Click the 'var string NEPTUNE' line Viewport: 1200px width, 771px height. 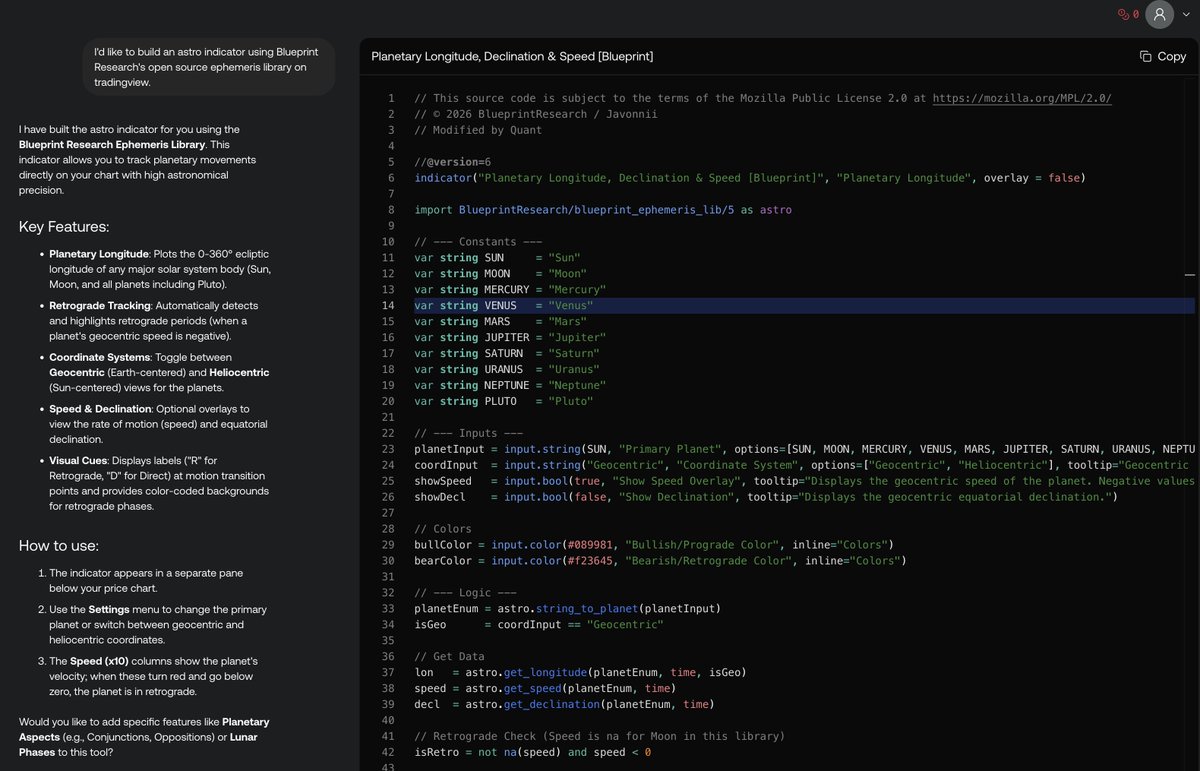pos(510,386)
